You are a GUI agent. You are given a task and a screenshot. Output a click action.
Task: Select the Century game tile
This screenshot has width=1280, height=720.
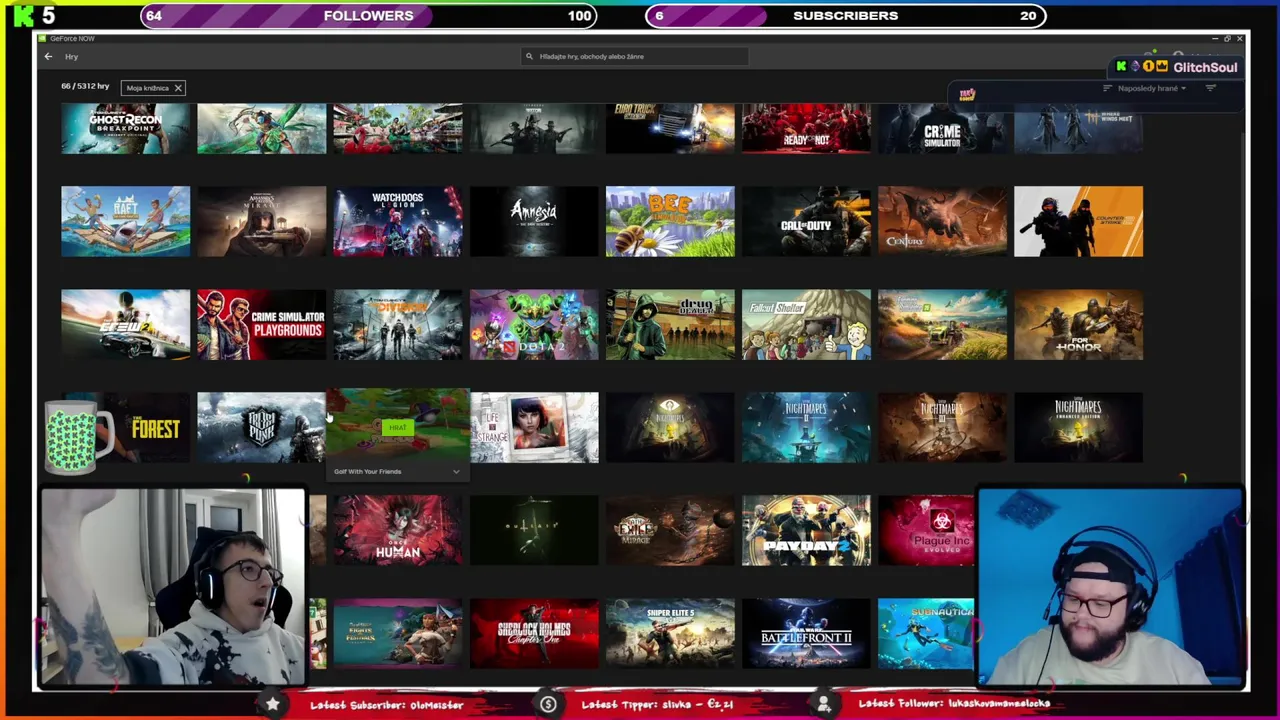[942, 221]
